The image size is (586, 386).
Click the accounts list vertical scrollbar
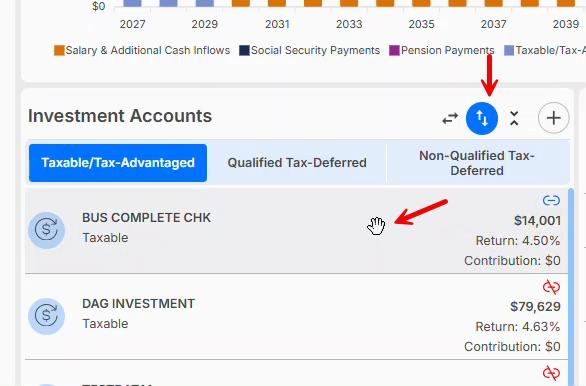[x=571, y=287]
